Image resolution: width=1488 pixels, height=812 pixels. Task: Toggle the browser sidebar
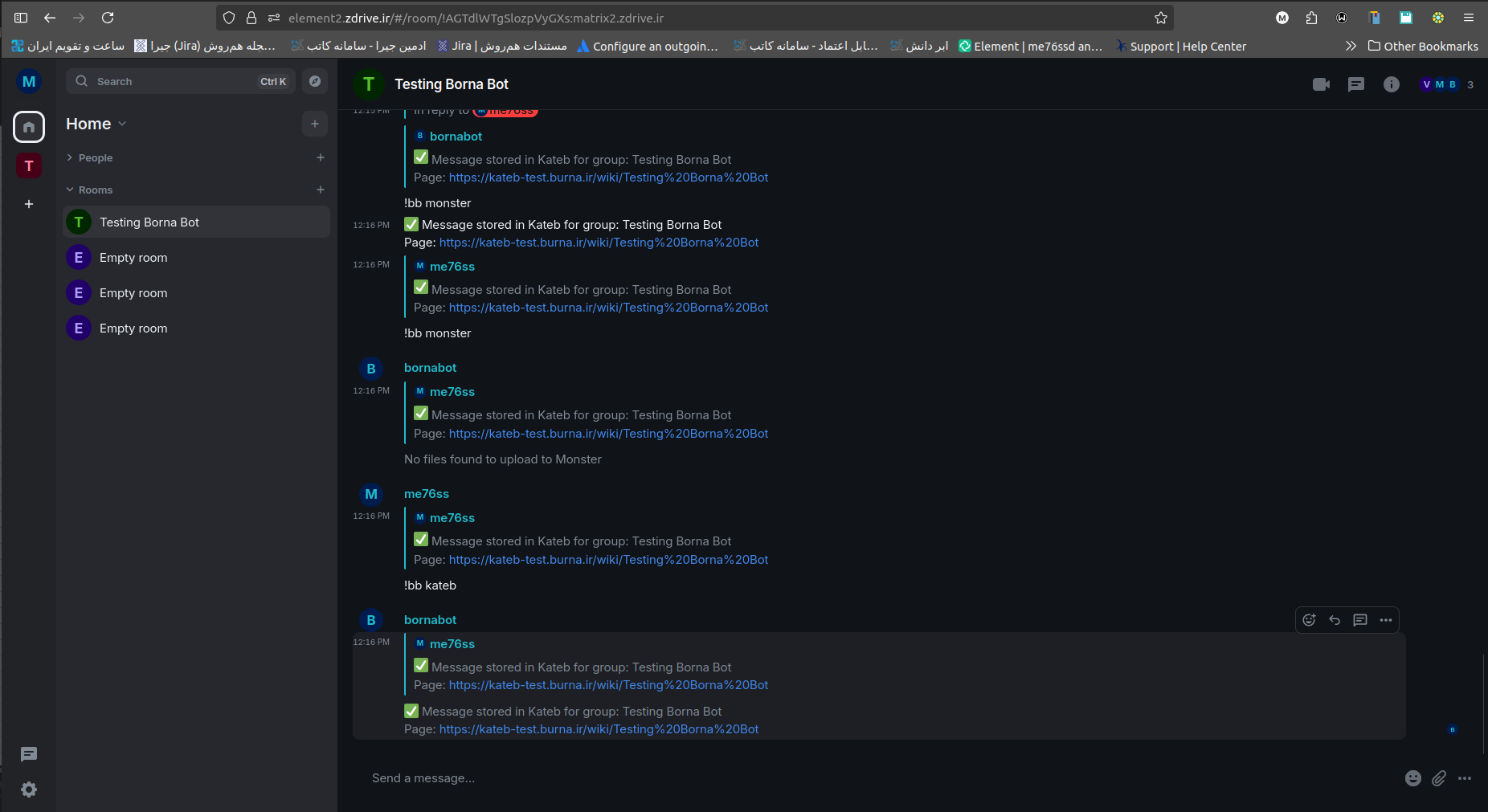[x=21, y=18]
